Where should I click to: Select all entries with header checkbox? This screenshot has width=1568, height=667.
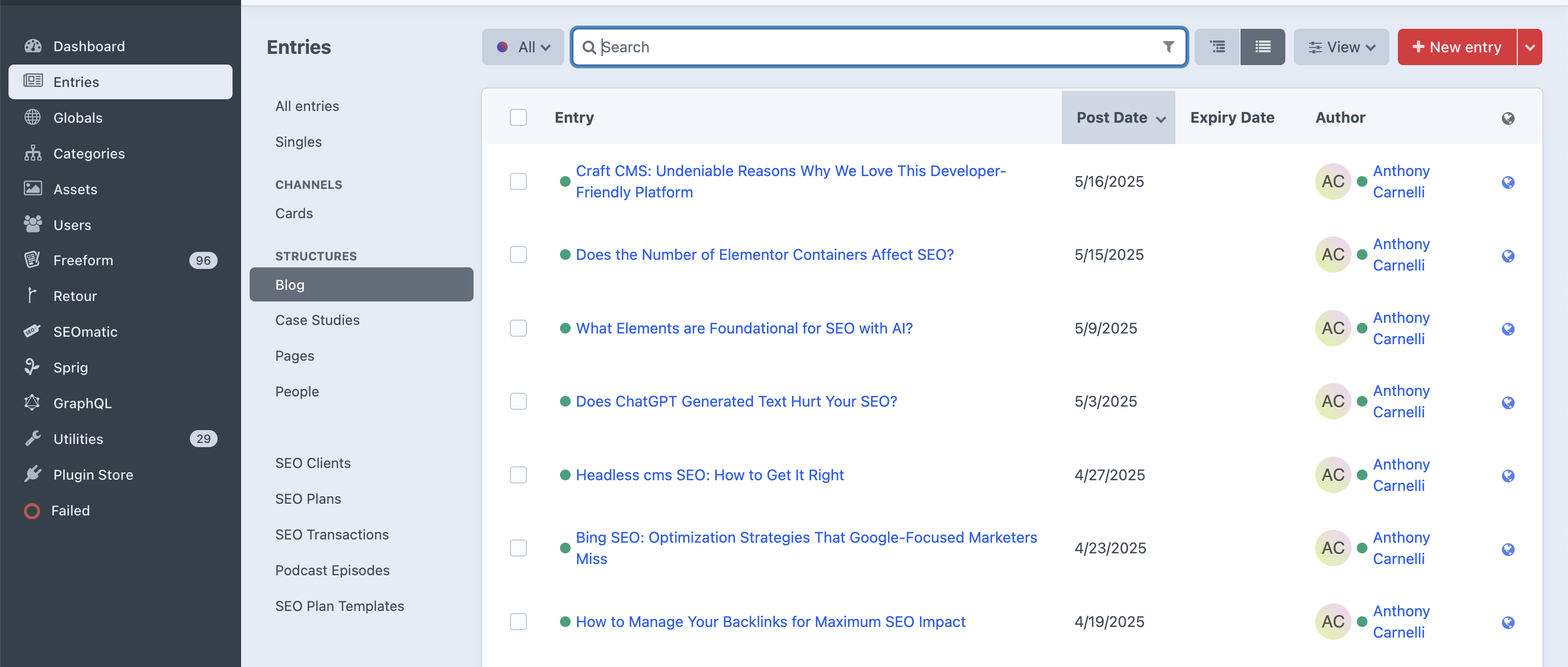518,117
